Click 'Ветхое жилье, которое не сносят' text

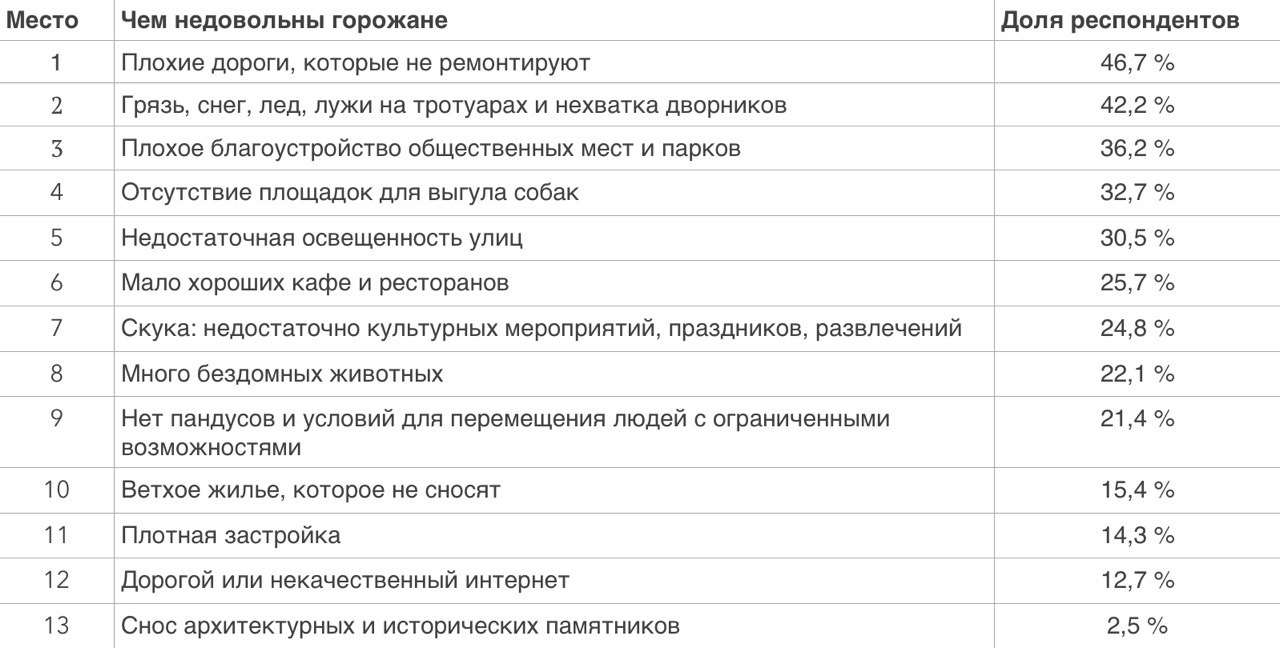[310, 490]
